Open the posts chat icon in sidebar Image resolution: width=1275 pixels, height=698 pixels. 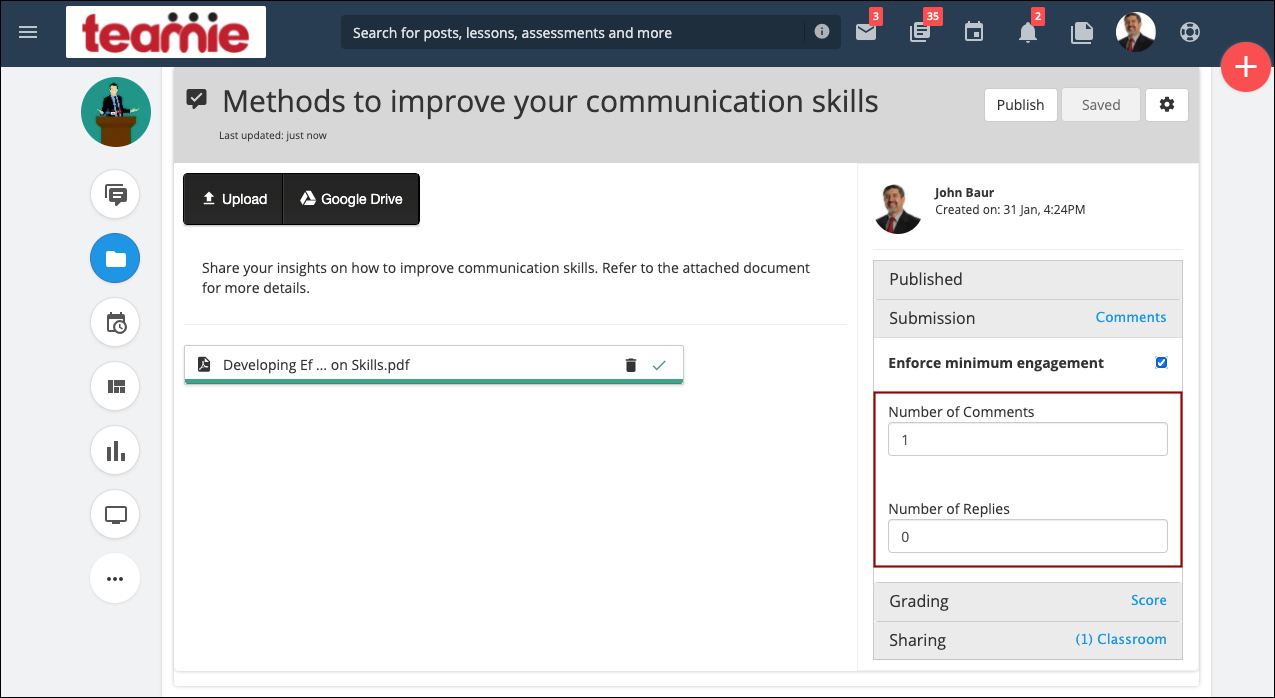115,195
